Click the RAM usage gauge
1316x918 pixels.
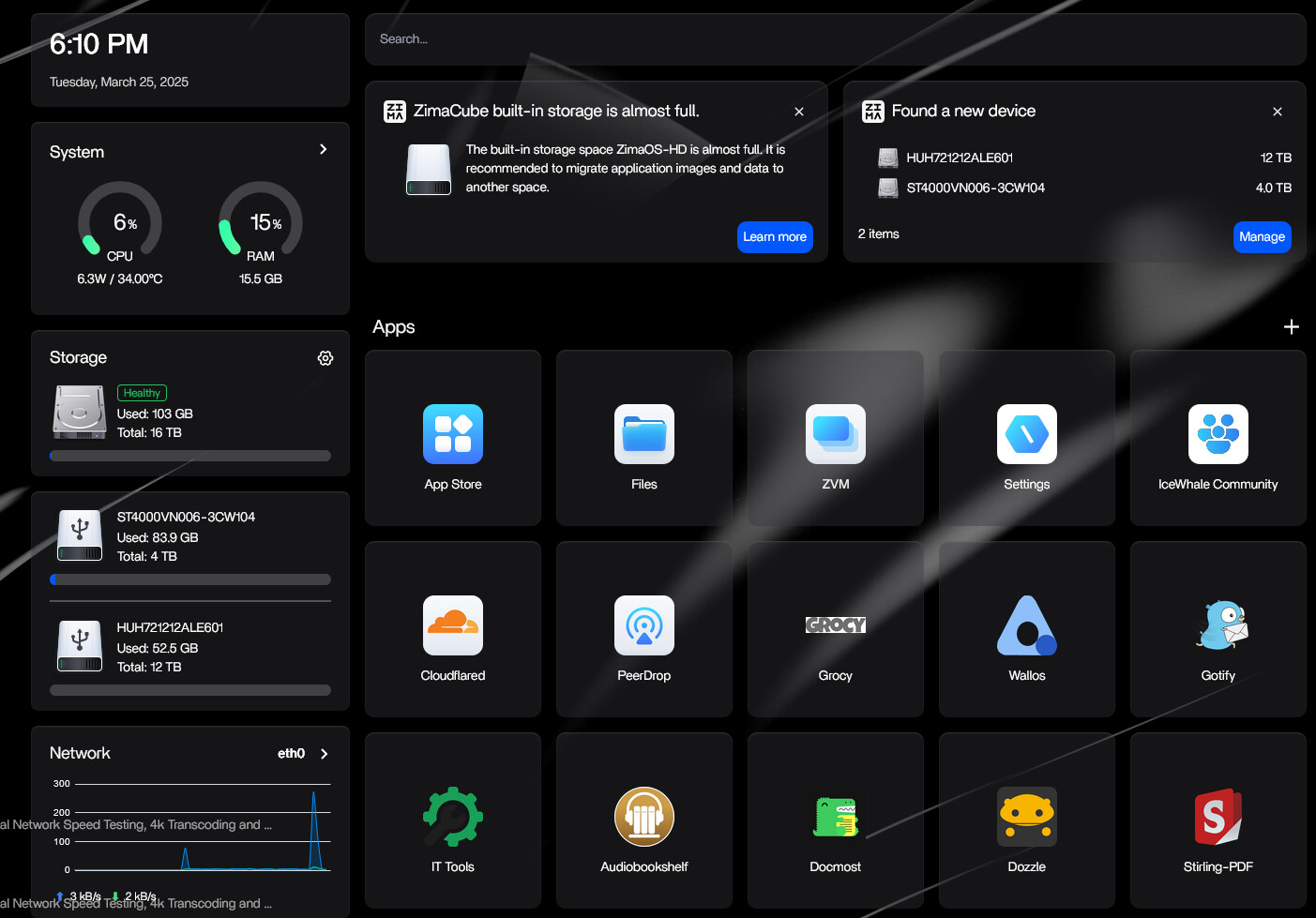261,222
